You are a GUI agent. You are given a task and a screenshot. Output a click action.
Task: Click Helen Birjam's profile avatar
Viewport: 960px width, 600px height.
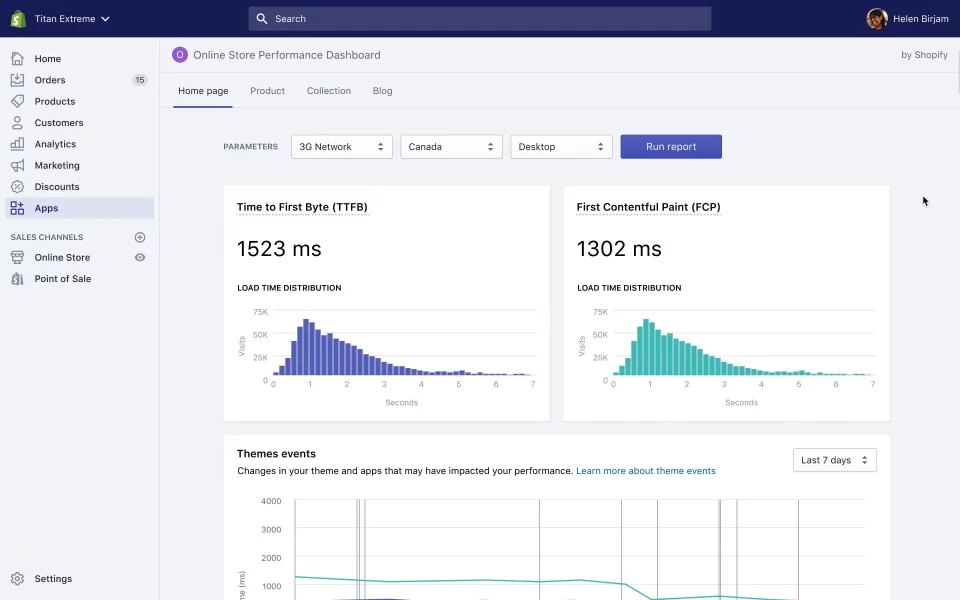877,18
